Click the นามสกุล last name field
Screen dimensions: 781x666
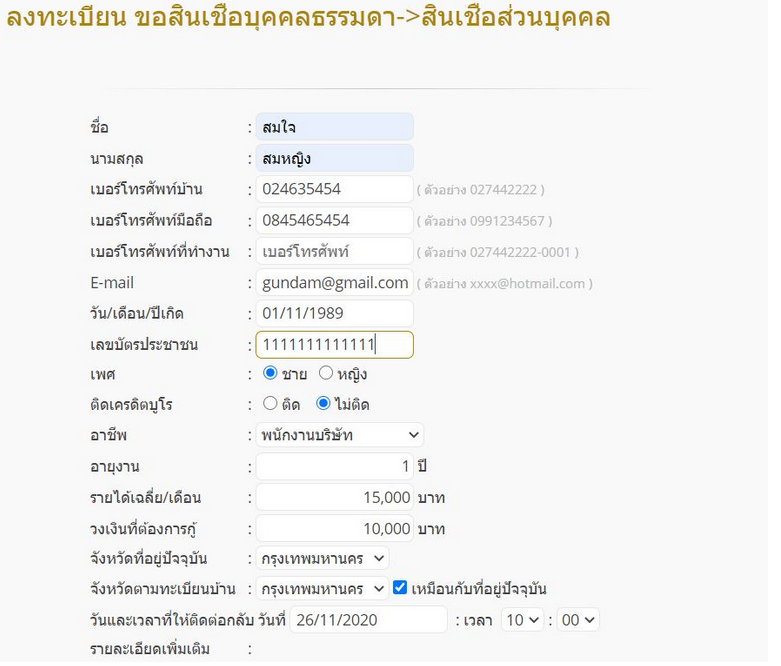(x=334, y=160)
